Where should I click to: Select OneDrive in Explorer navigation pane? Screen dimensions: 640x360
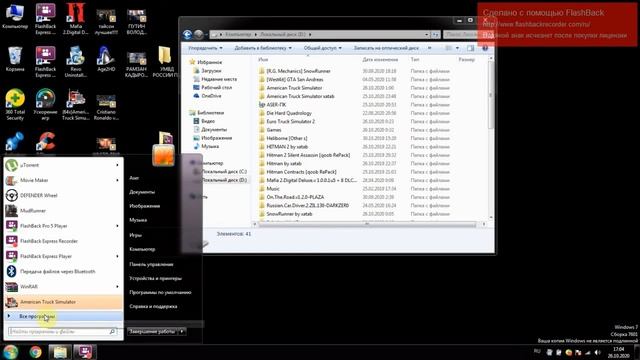tap(211, 96)
